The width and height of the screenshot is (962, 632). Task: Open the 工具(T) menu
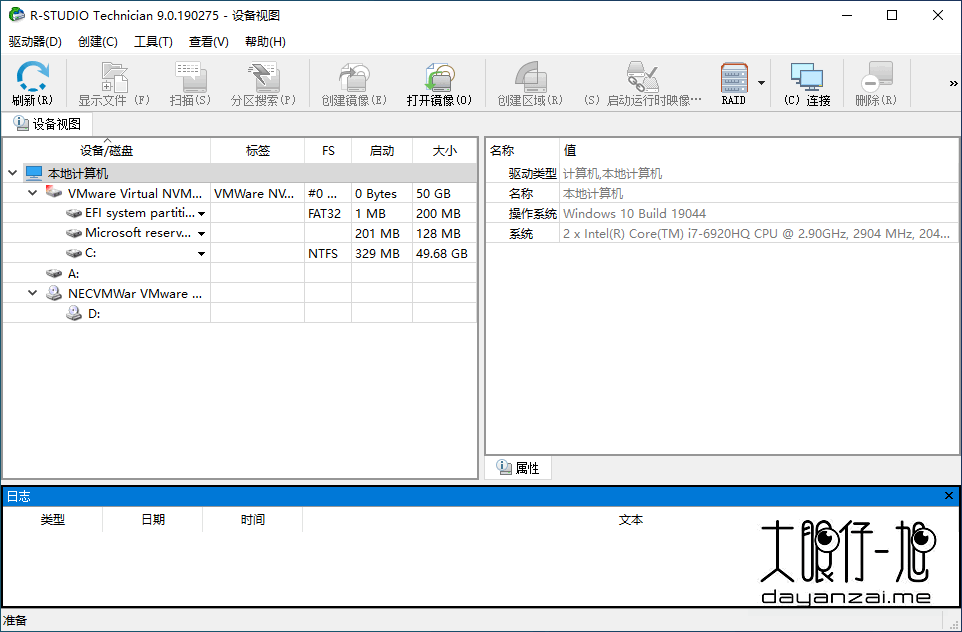(x=153, y=42)
